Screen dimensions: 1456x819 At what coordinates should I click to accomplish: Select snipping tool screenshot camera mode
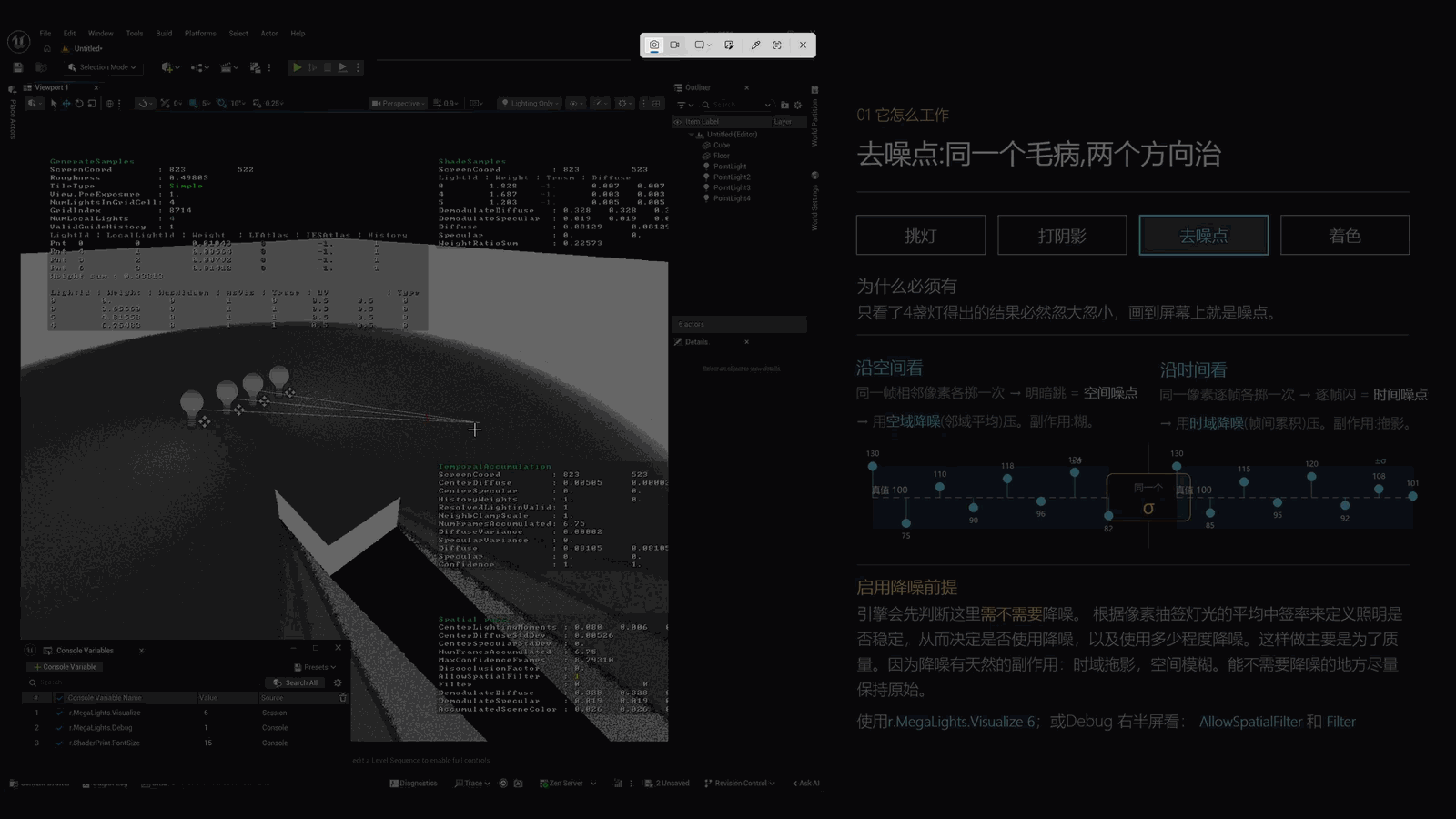[653, 45]
